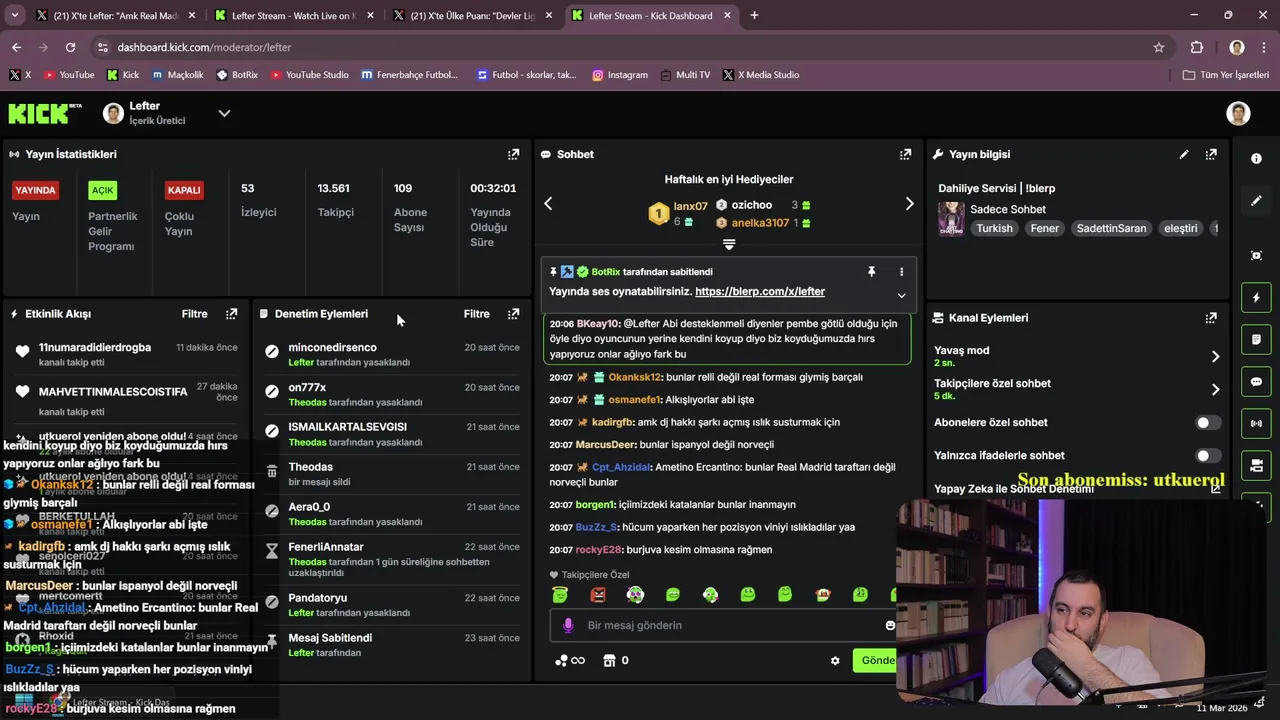Show next gifters with right arrow

point(909,204)
